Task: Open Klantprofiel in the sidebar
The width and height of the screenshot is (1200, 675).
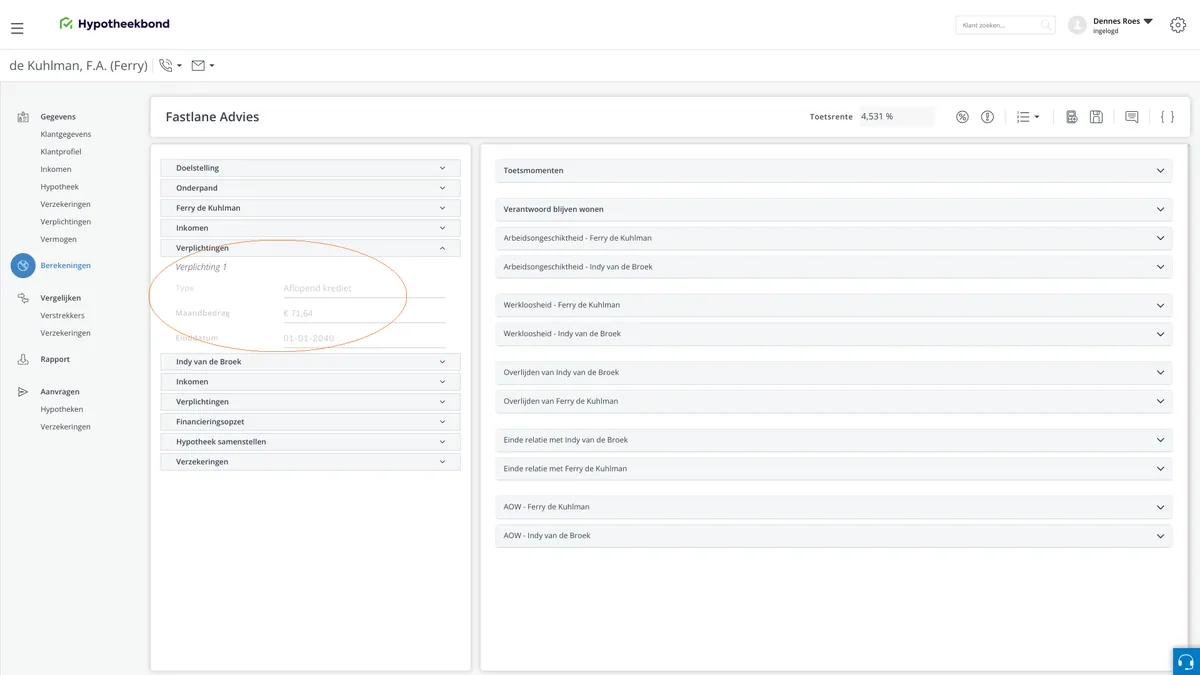Action: point(61,152)
